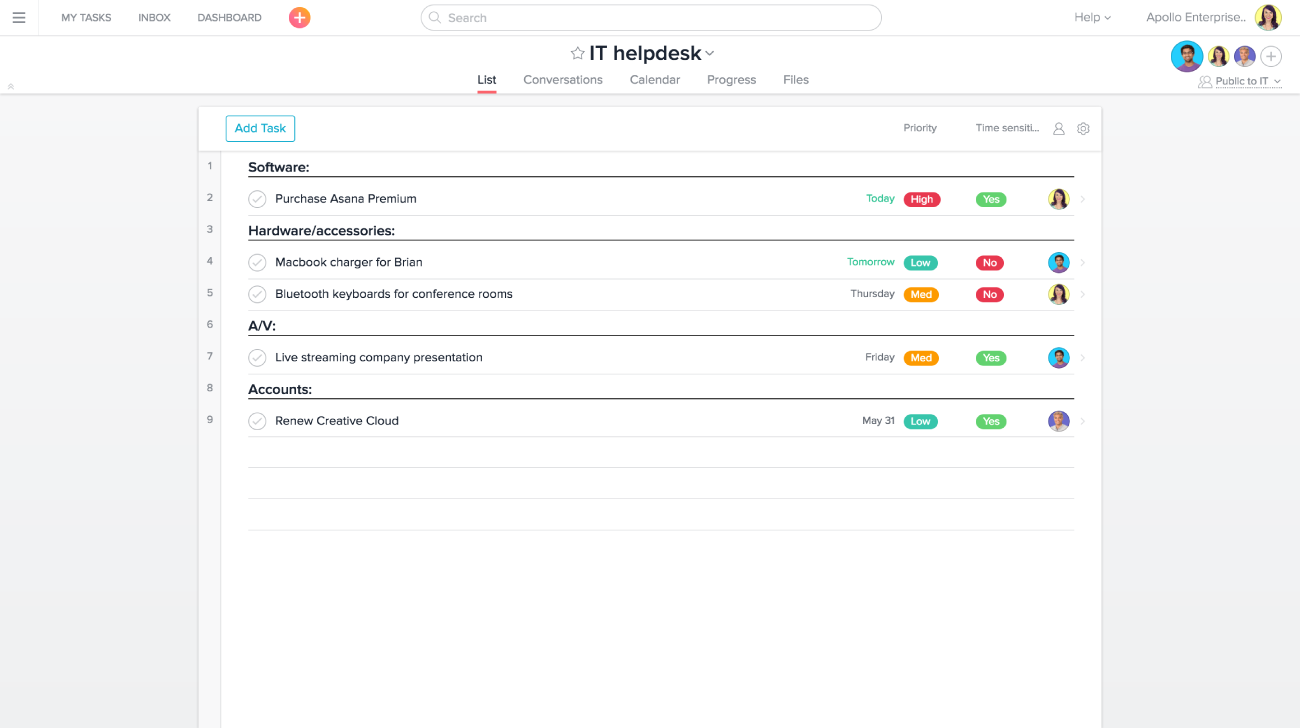The height and width of the screenshot is (728, 1300).
Task: Click in the Search field
Action: (650, 18)
